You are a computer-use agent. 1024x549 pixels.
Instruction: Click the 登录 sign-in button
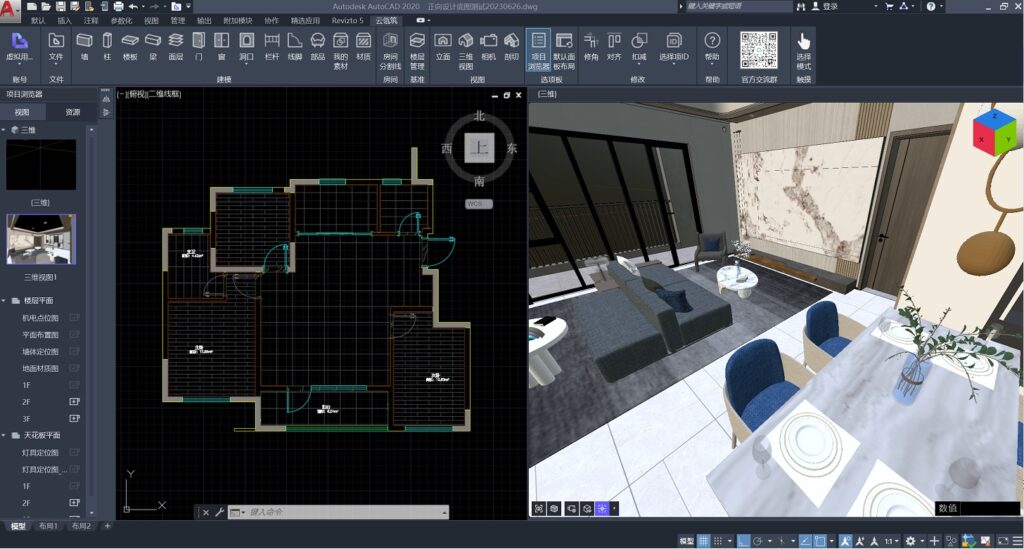tap(827, 6)
